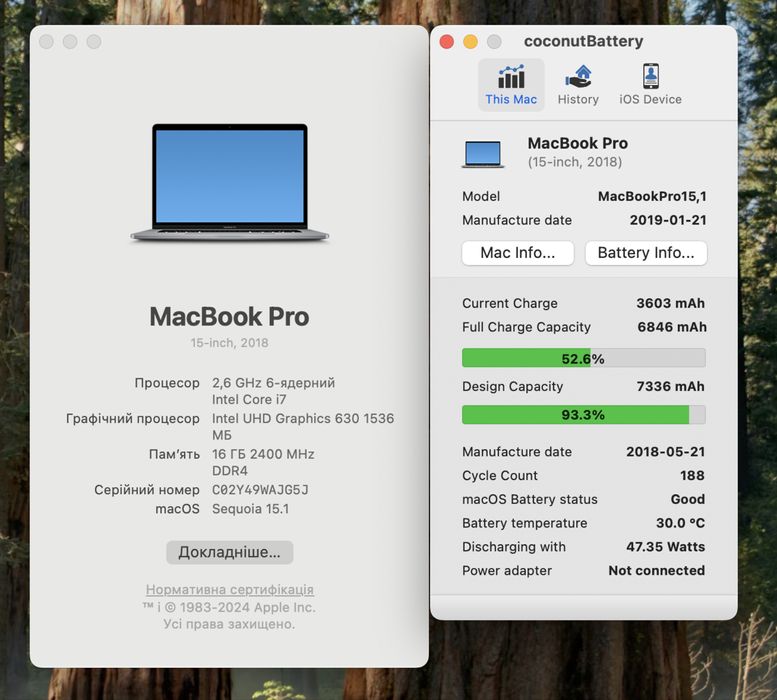
Task: Select the This Mac tab in coconutBattery
Action: 511,85
